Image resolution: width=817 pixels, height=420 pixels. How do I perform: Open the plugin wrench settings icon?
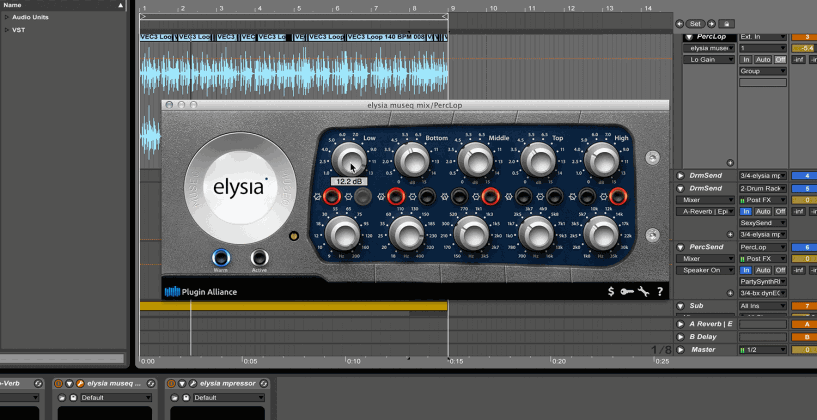[643, 292]
